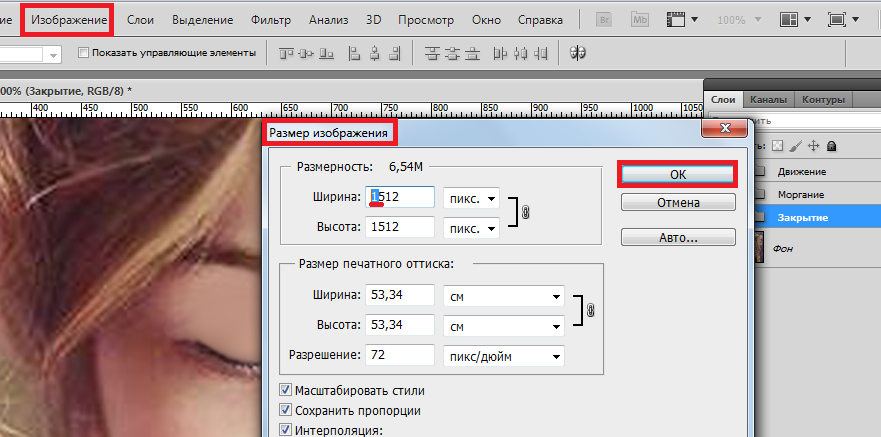Click the print Высота field 53,34

pos(400,325)
